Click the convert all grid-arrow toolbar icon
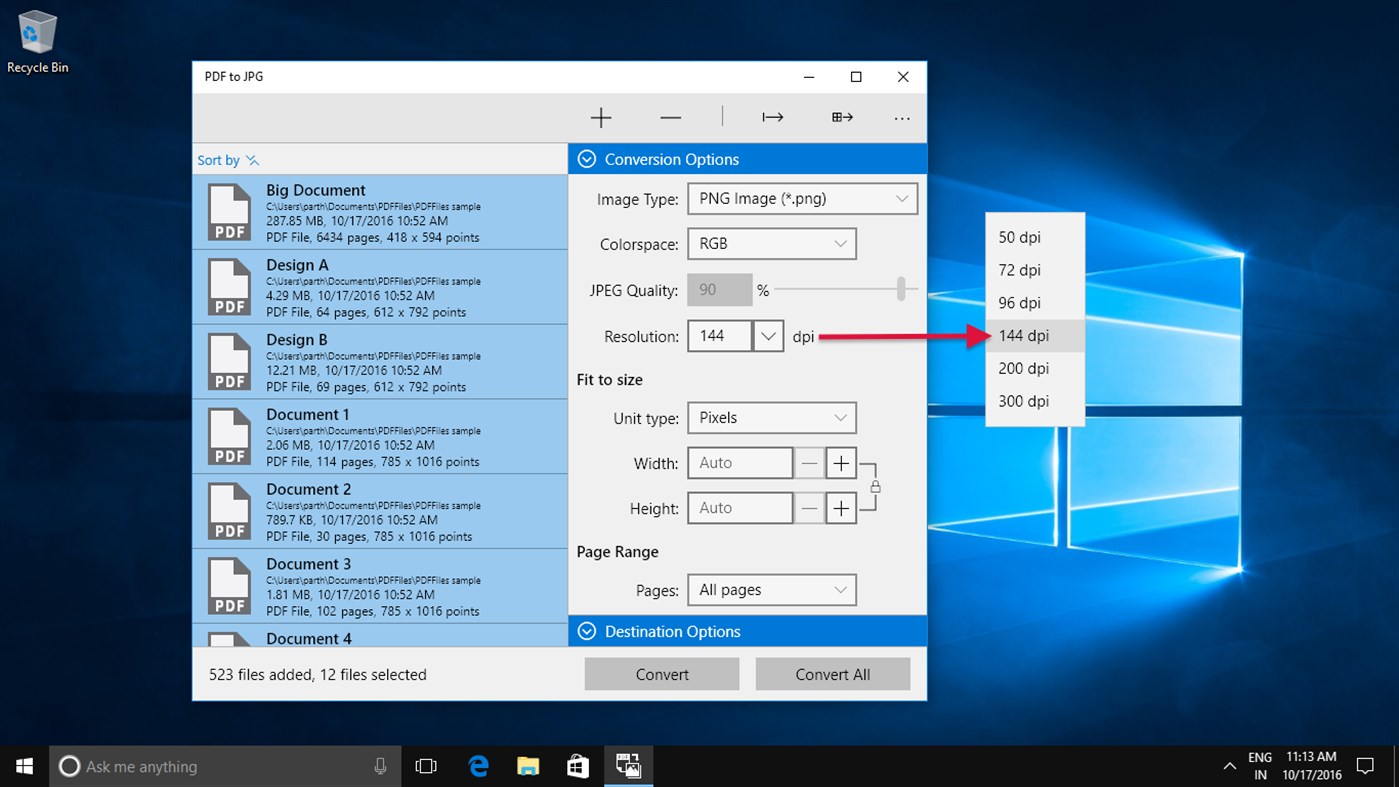 [x=842, y=118]
